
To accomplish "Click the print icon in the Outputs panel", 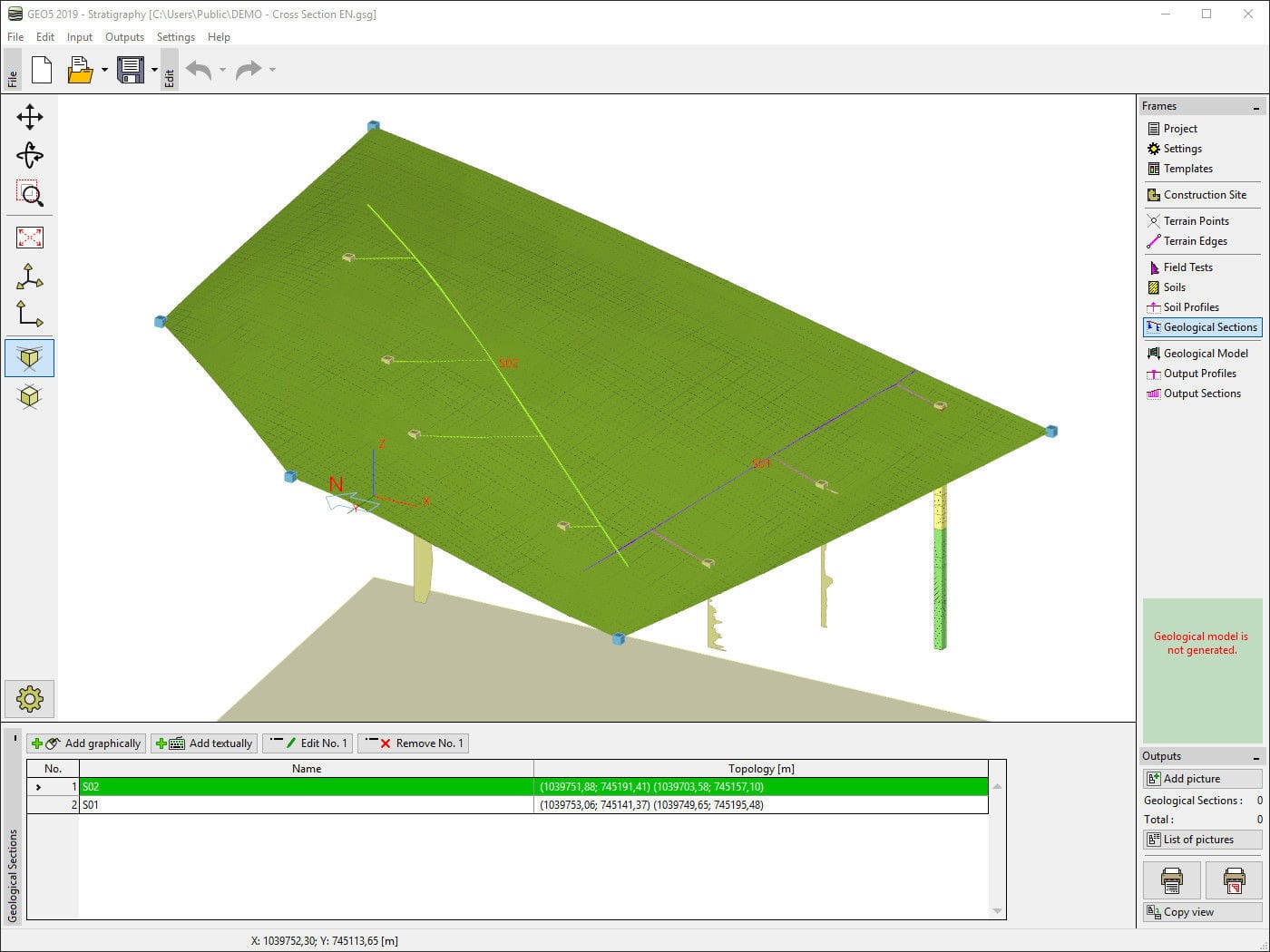I will [x=1171, y=879].
